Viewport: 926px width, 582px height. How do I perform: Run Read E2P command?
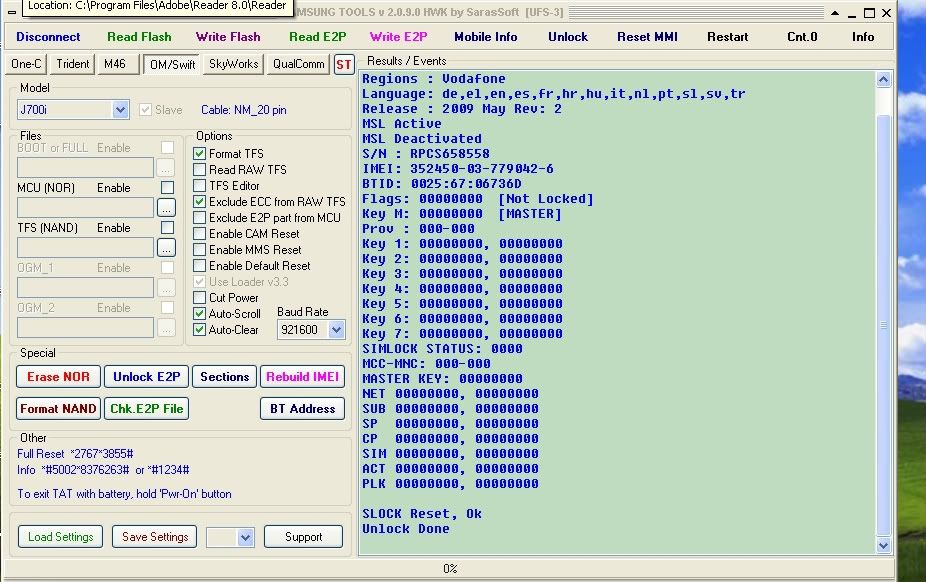[318, 37]
